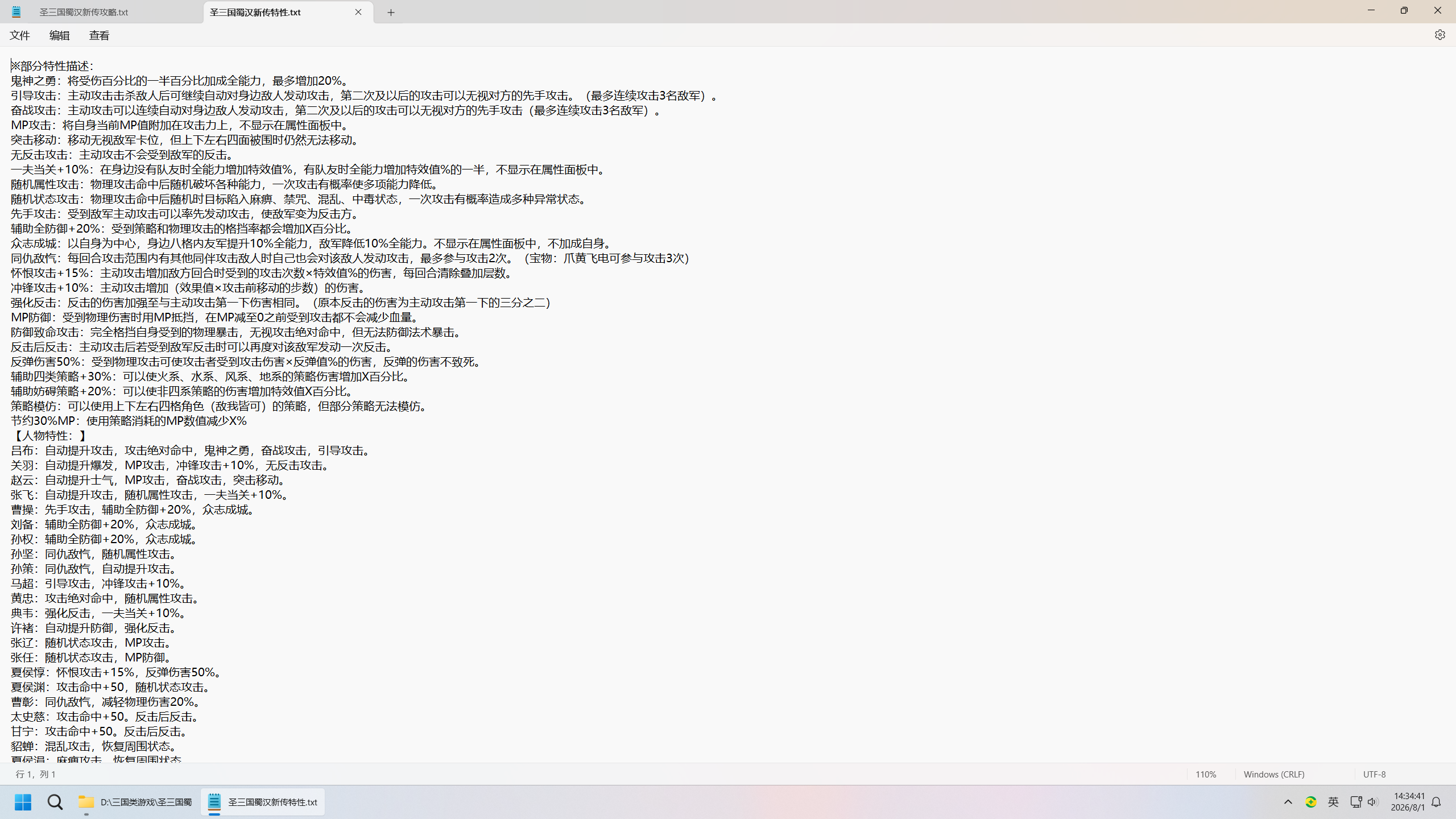Image resolution: width=1456 pixels, height=819 pixels.
Task: Click the line starting with 引导攻击：
Action: 366,96
